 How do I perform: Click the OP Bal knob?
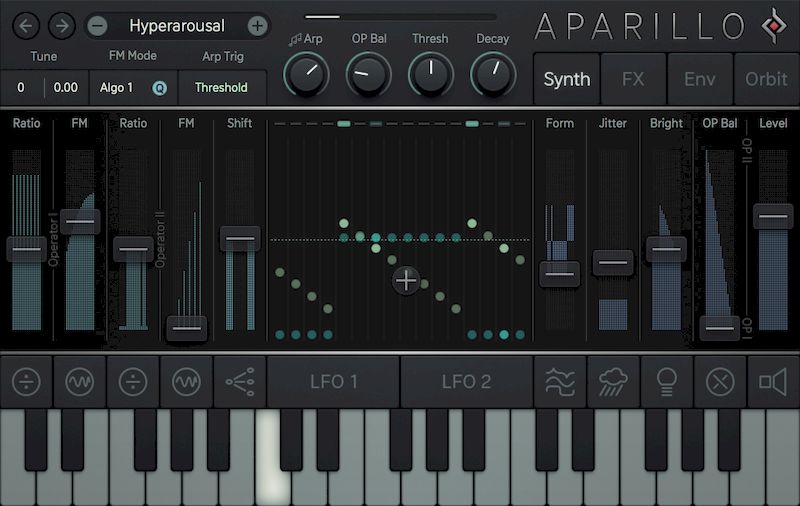[369, 74]
